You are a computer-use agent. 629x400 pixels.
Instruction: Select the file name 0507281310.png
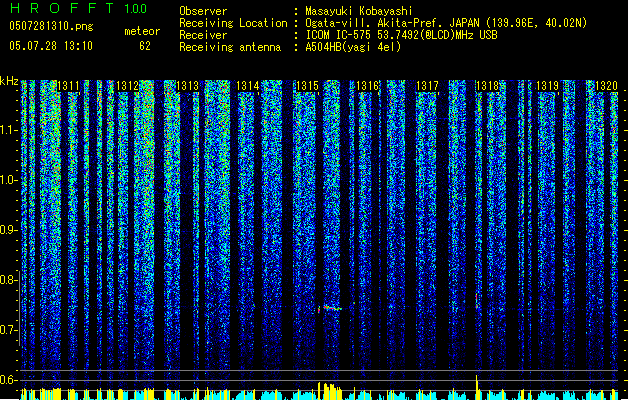[x=51, y=26]
